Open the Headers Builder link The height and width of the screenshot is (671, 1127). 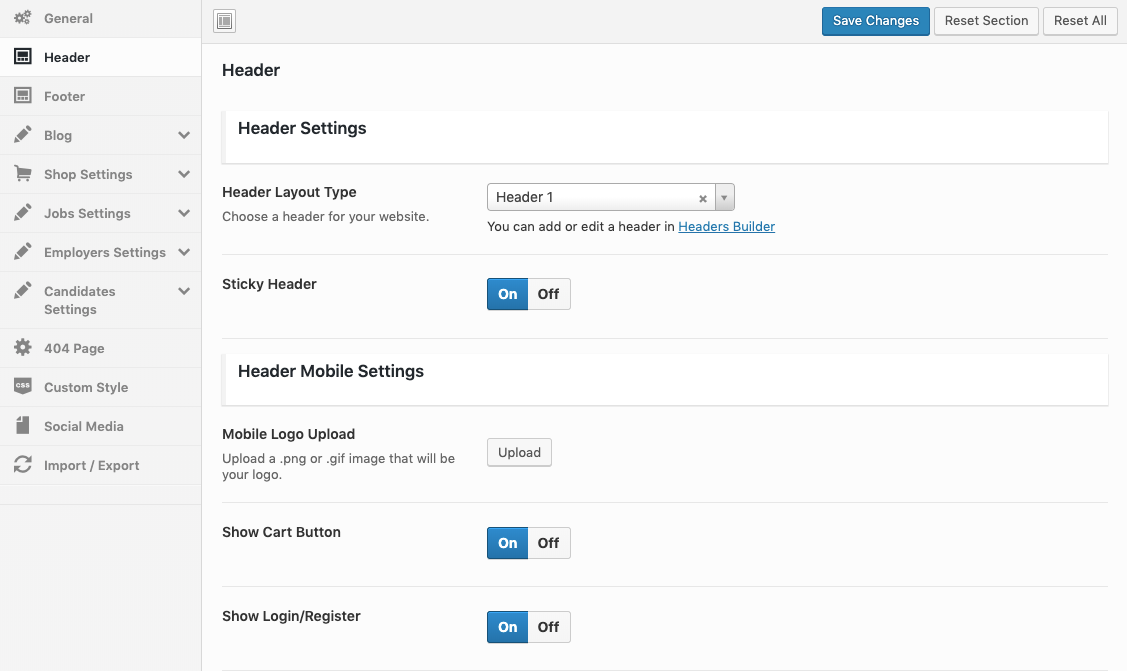click(x=726, y=227)
